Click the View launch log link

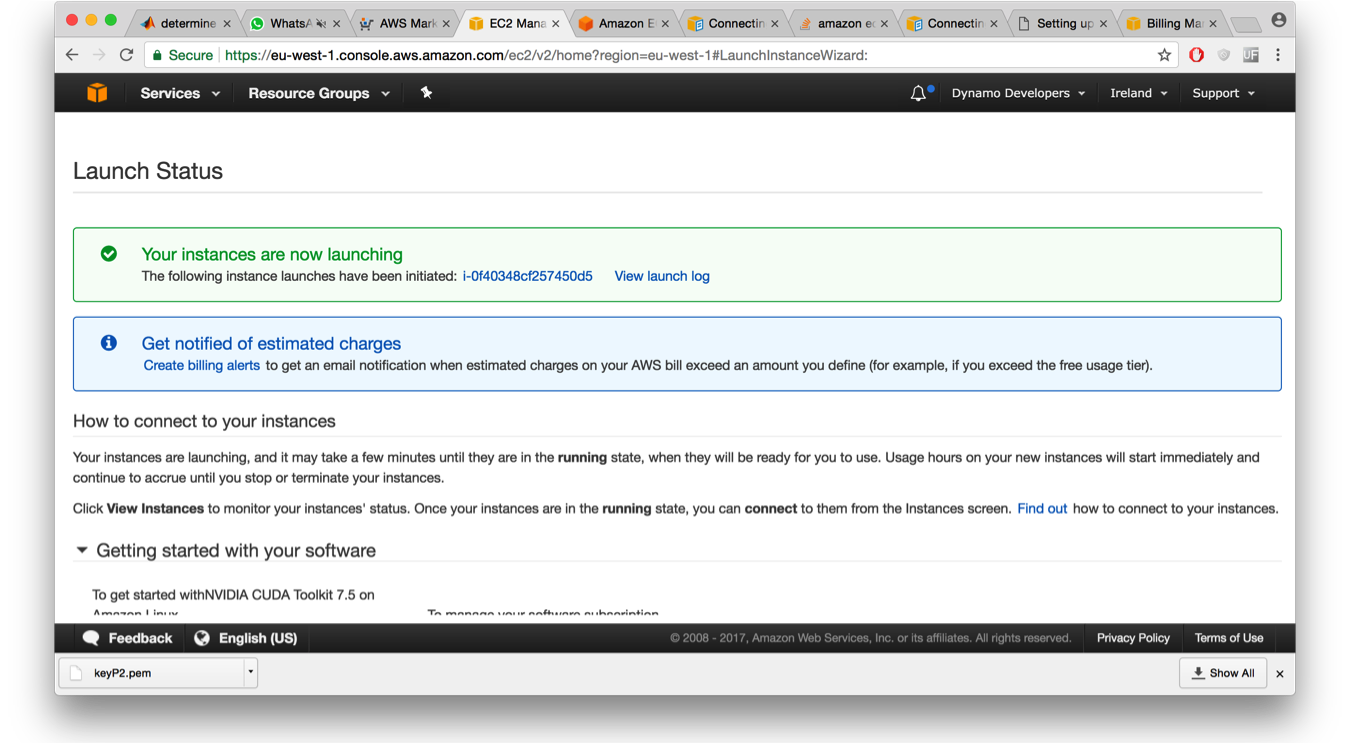pos(662,276)
